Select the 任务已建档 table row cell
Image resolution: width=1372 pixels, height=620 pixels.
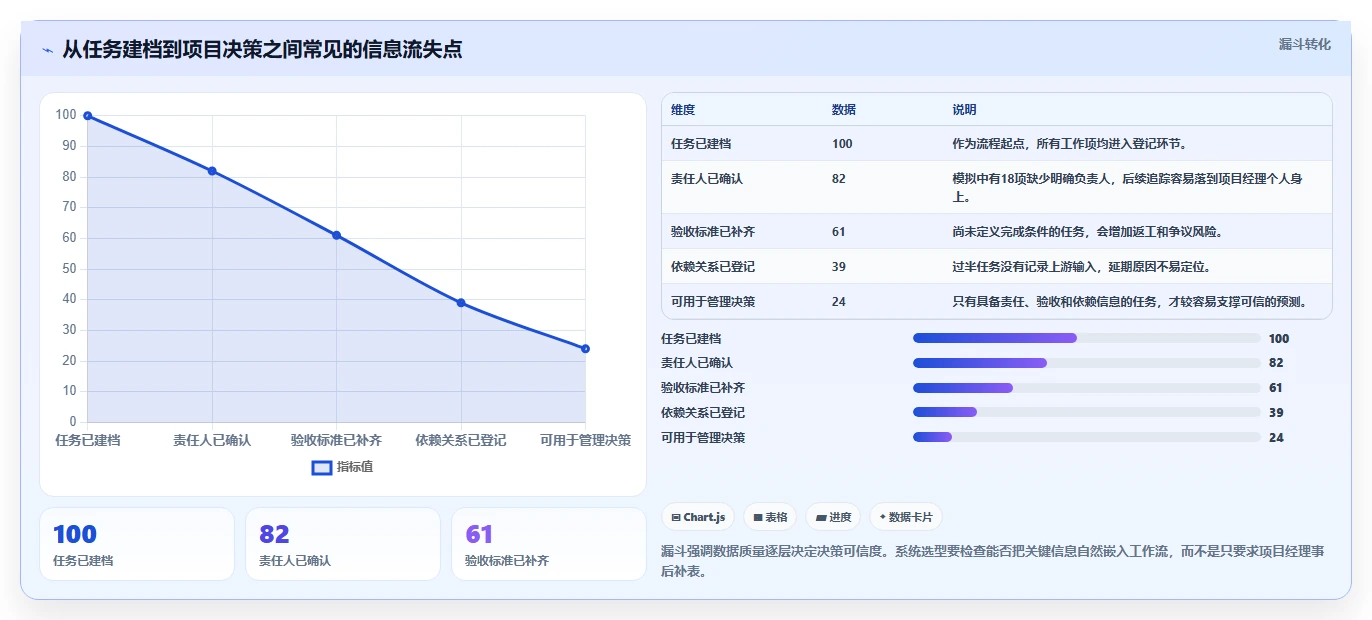(701, 144)
